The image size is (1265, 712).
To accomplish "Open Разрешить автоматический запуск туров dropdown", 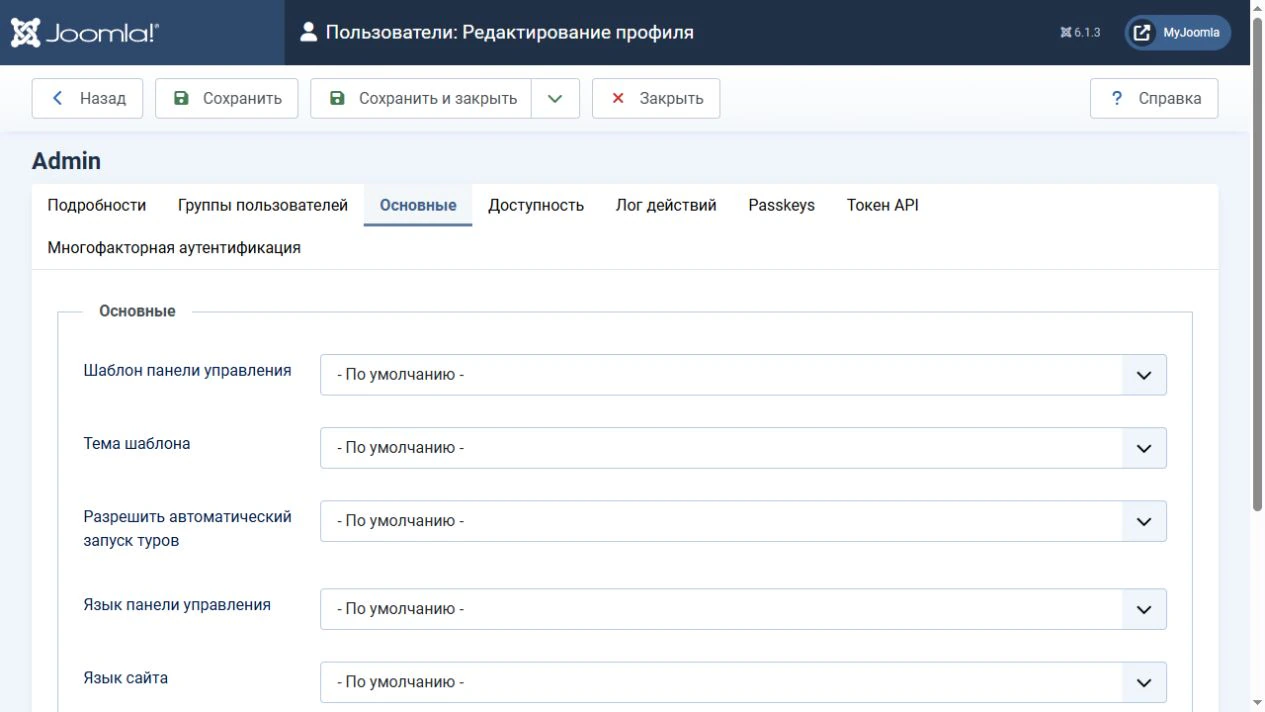I will [x=743, y=521].
